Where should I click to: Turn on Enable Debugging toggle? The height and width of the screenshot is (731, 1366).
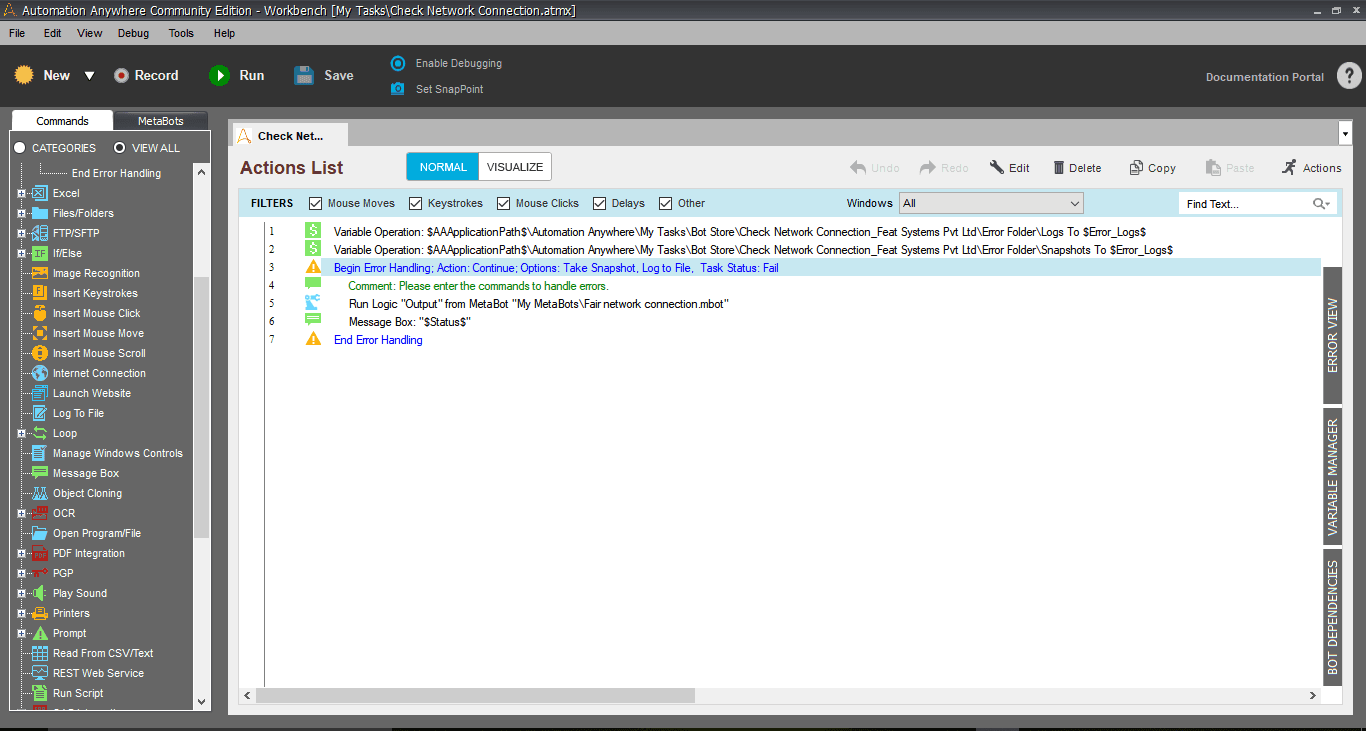pos(398,63)
